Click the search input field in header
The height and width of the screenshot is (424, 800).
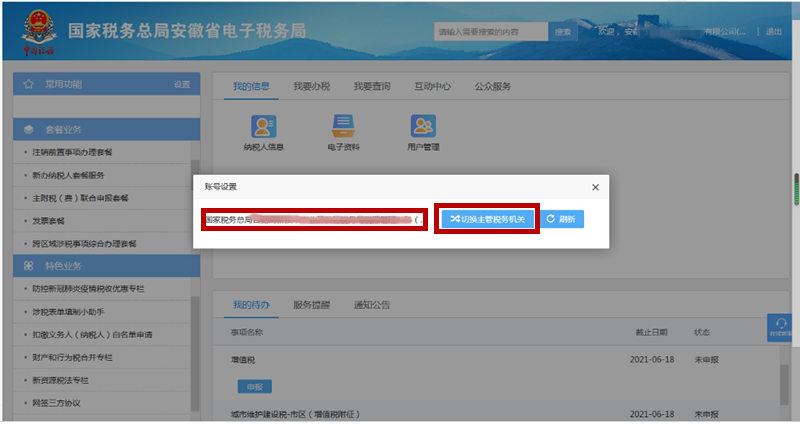(491, 32)
